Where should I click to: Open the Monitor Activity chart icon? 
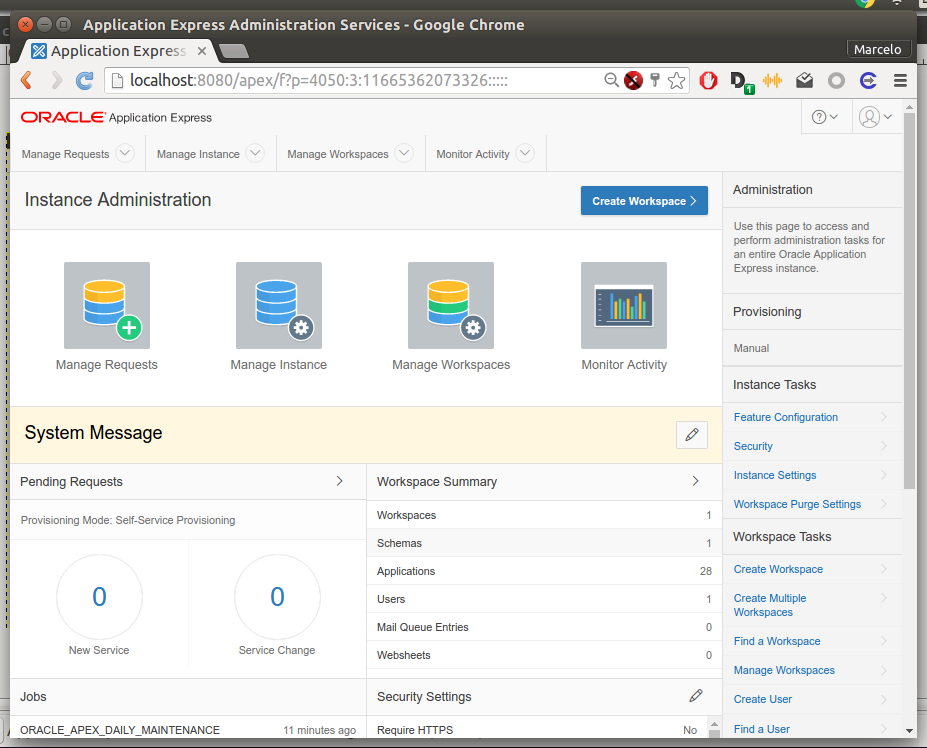tap(624, 305)
